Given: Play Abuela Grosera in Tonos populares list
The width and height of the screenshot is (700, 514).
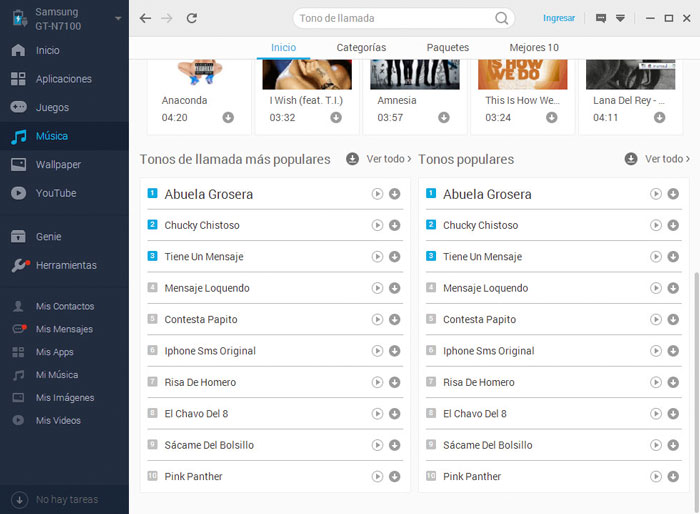Looking at the screenshot, I should pos(656,194).
